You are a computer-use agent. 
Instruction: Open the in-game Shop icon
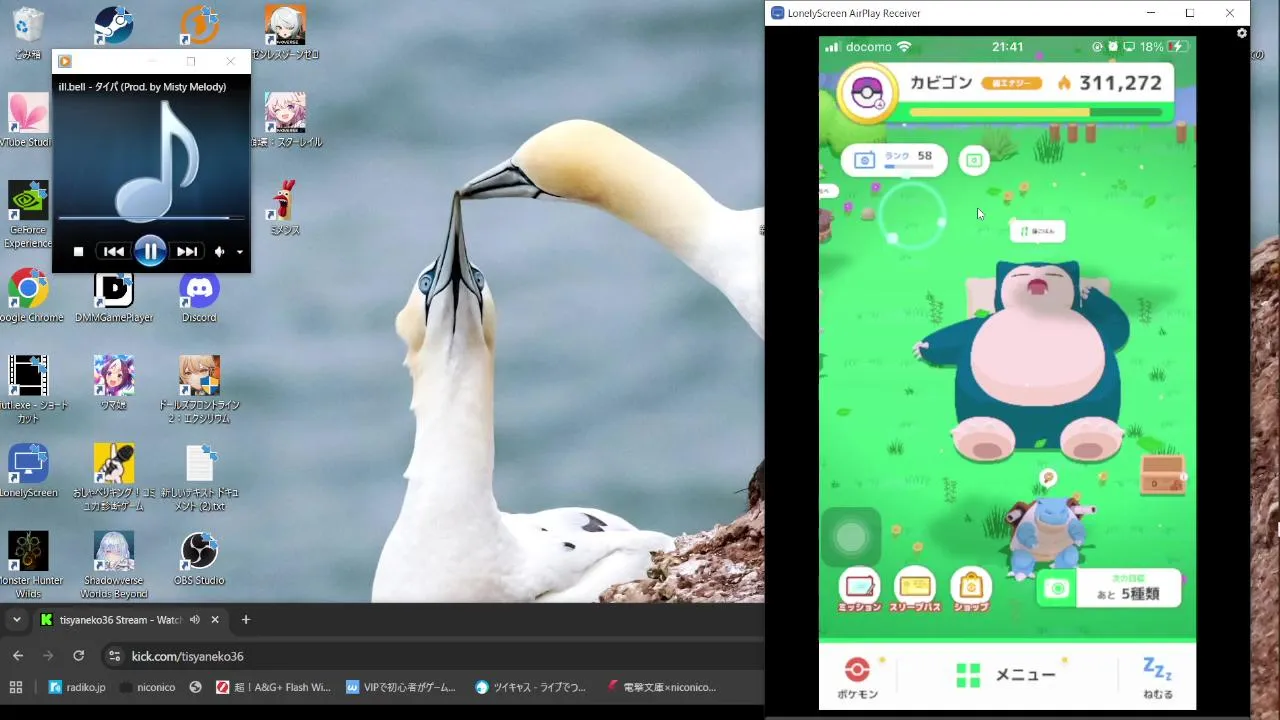[x=971, y=590]
